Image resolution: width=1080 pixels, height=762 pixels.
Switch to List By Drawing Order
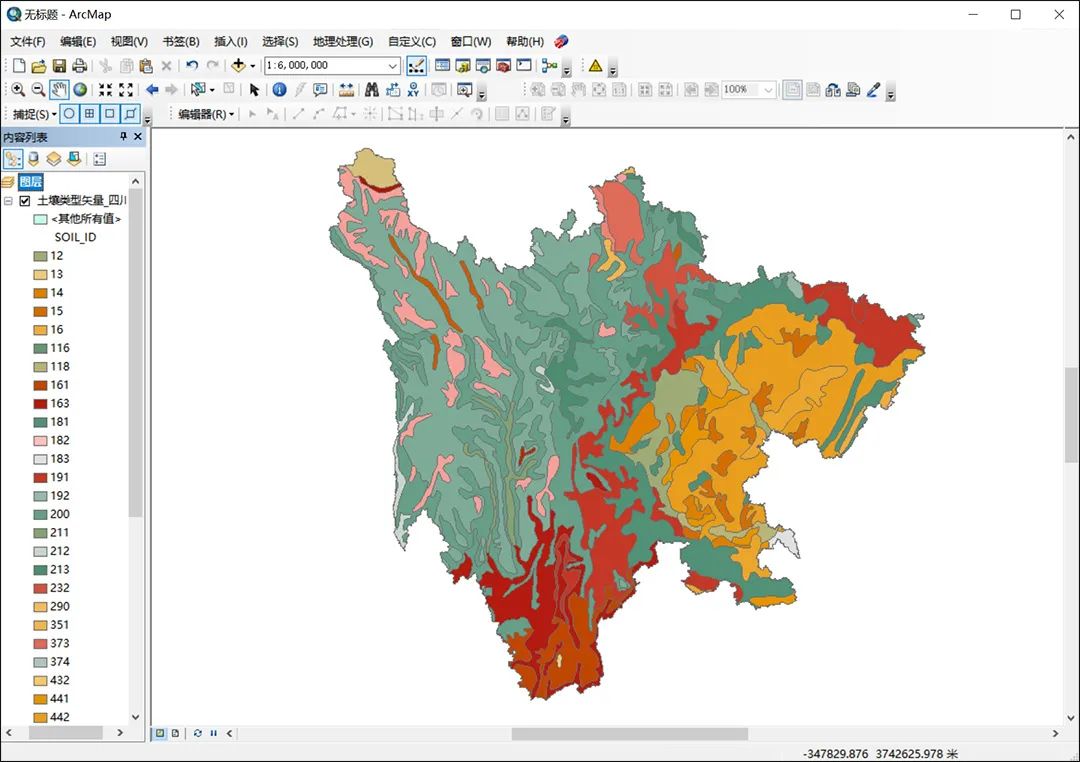pos(13,159)
